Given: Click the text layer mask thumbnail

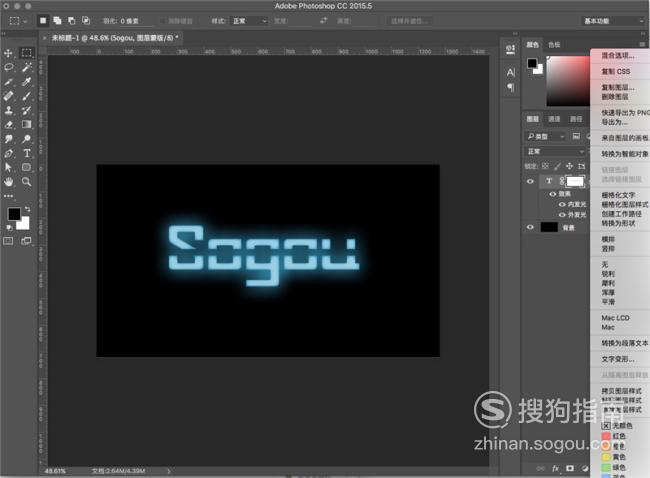Looking at the screenshot, I should 575,181.
